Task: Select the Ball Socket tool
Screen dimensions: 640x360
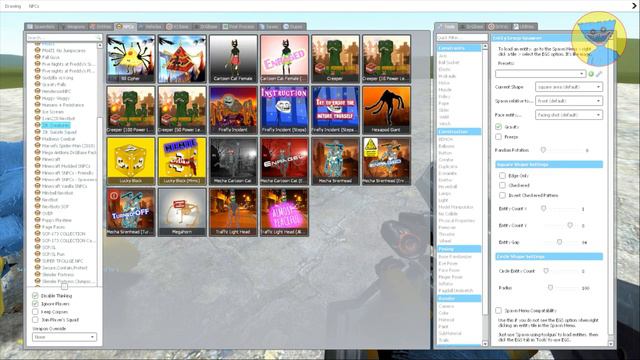Action: pos(449,62)
